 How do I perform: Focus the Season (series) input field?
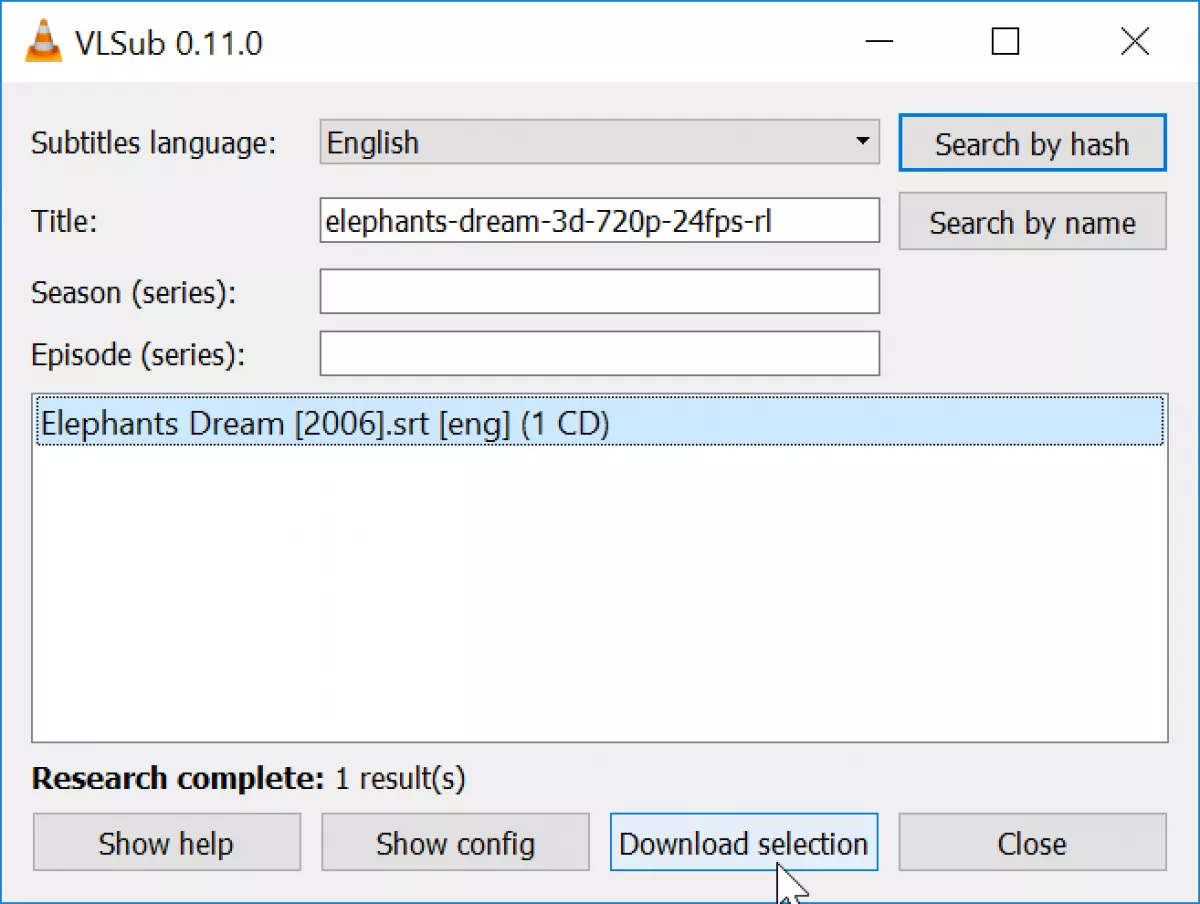pos(600,291)
